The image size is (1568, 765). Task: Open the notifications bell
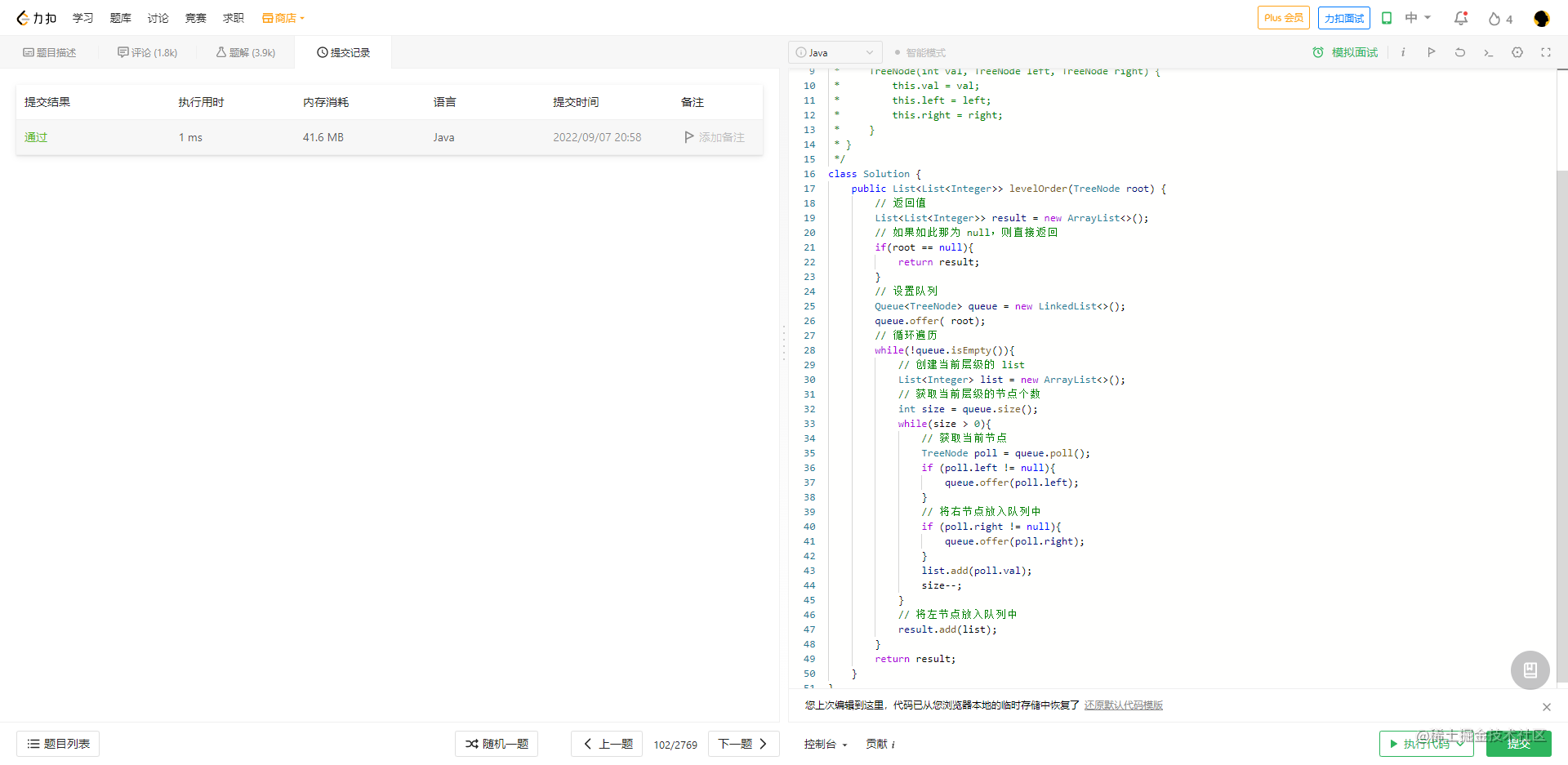(1461, 18)
